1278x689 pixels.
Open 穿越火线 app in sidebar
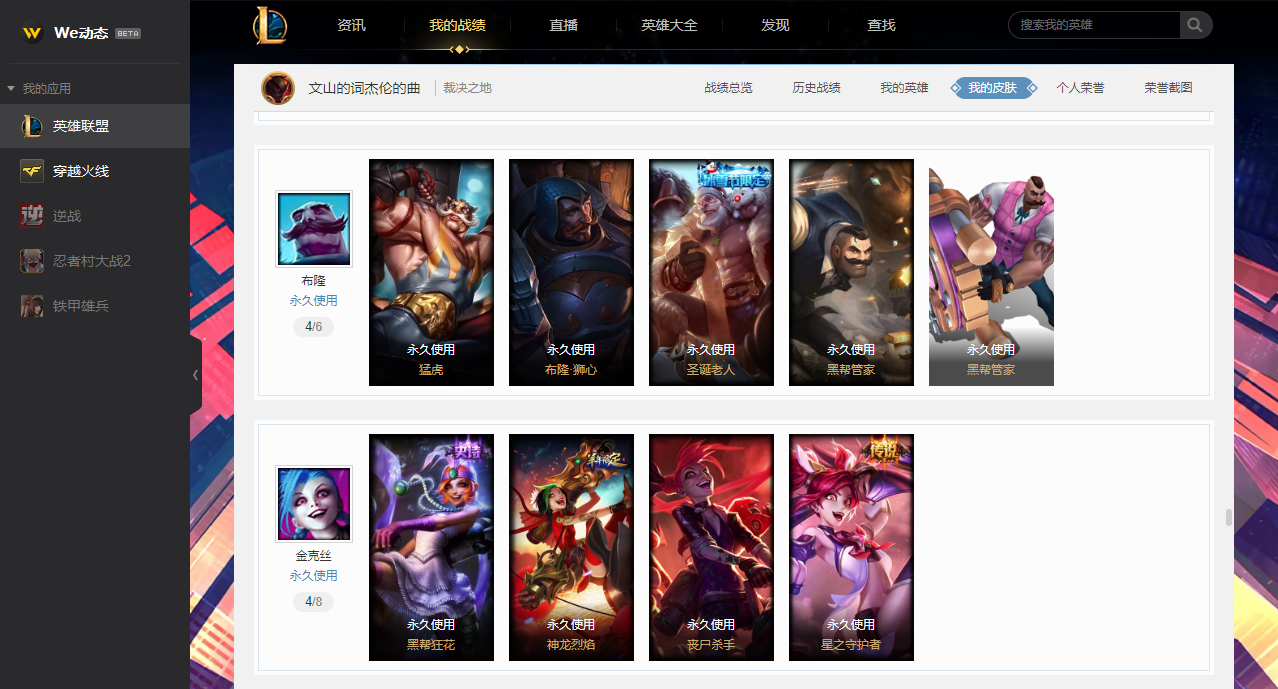tap(95, 171)
